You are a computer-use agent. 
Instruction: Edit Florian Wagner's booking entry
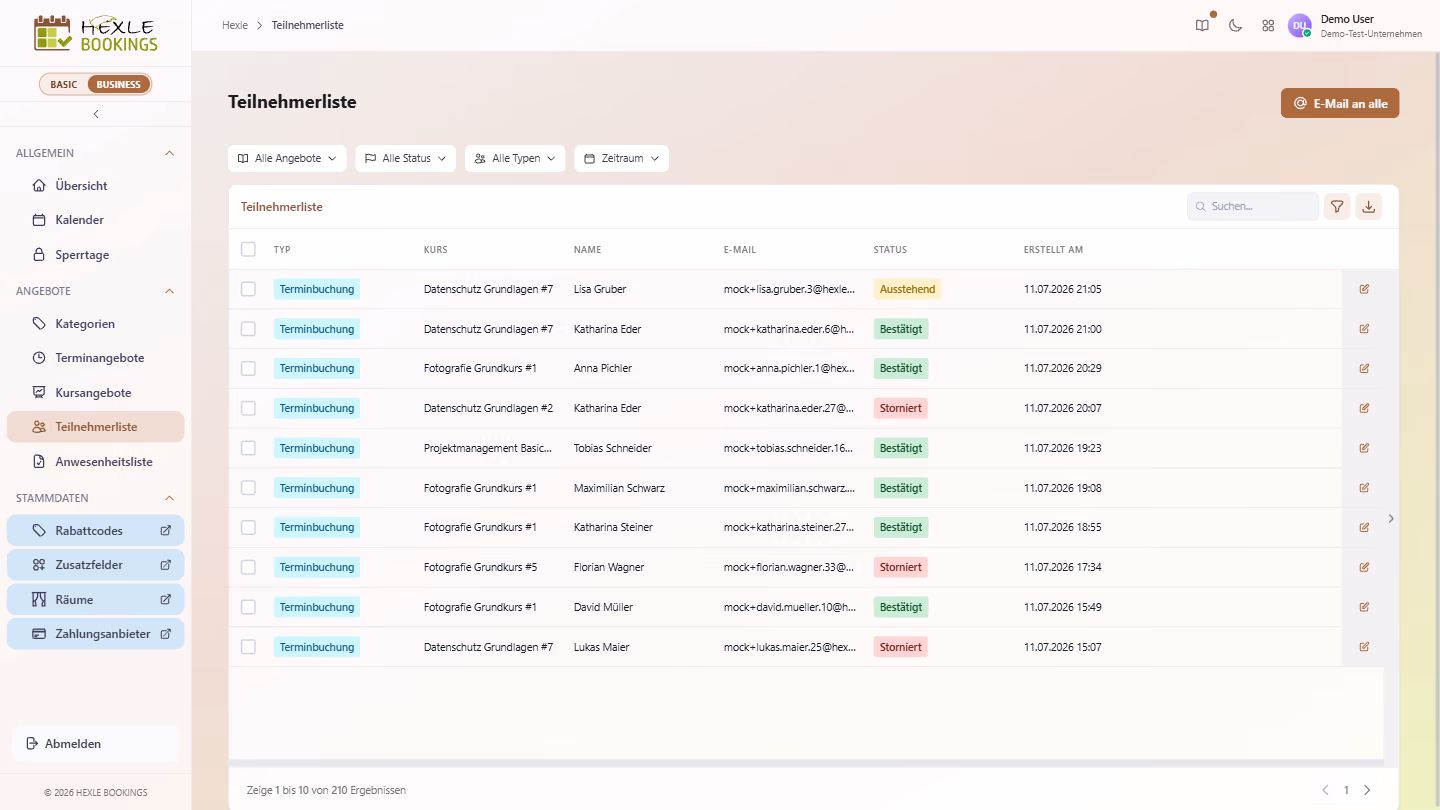(x=1364, y=567)
